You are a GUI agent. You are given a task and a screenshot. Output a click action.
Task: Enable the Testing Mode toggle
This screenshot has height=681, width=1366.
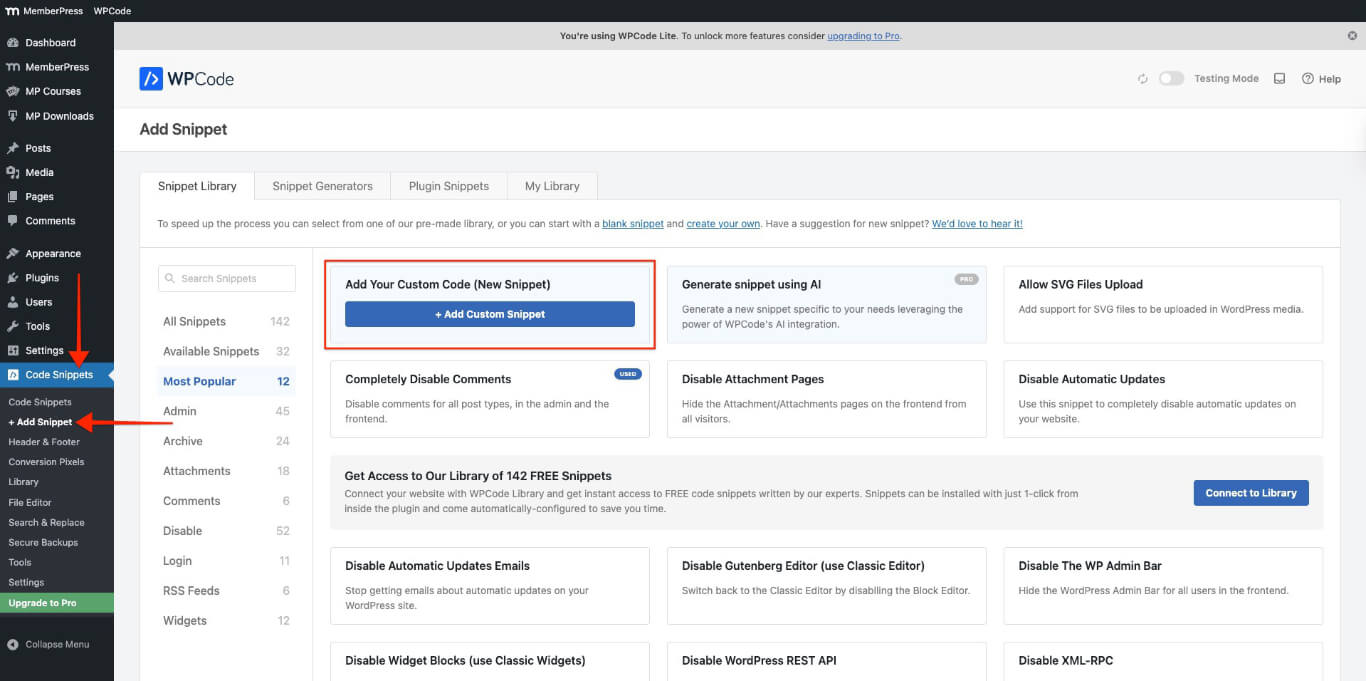coord(1170,78)
